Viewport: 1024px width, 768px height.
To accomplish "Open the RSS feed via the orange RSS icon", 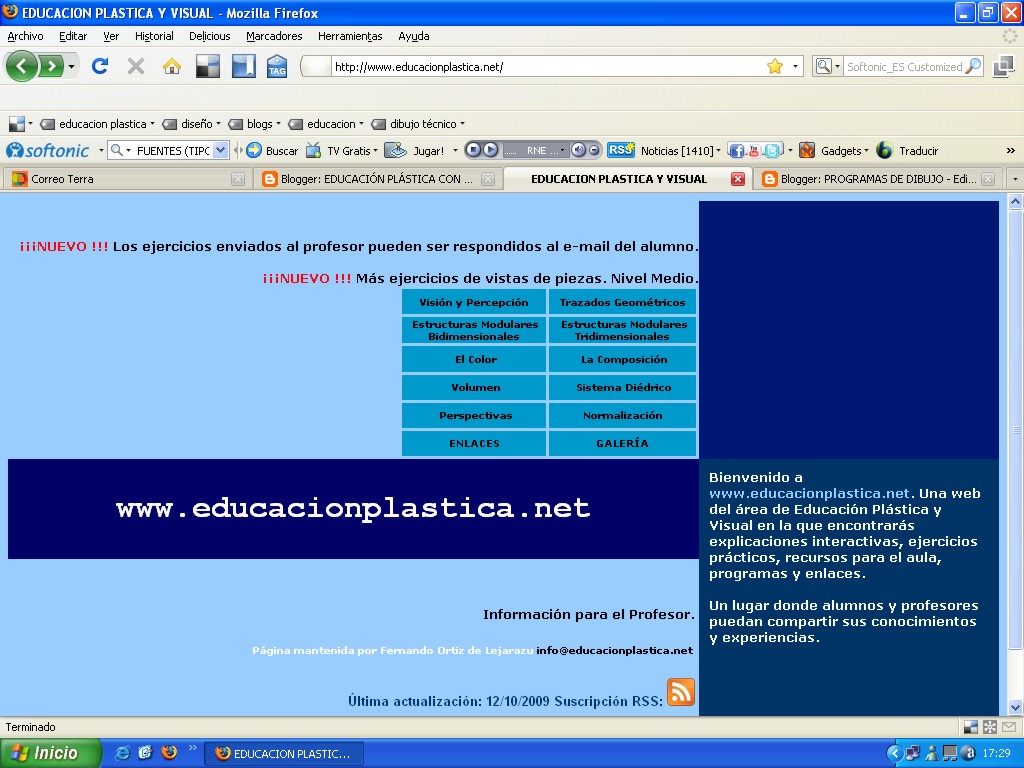I will (681, 694).
